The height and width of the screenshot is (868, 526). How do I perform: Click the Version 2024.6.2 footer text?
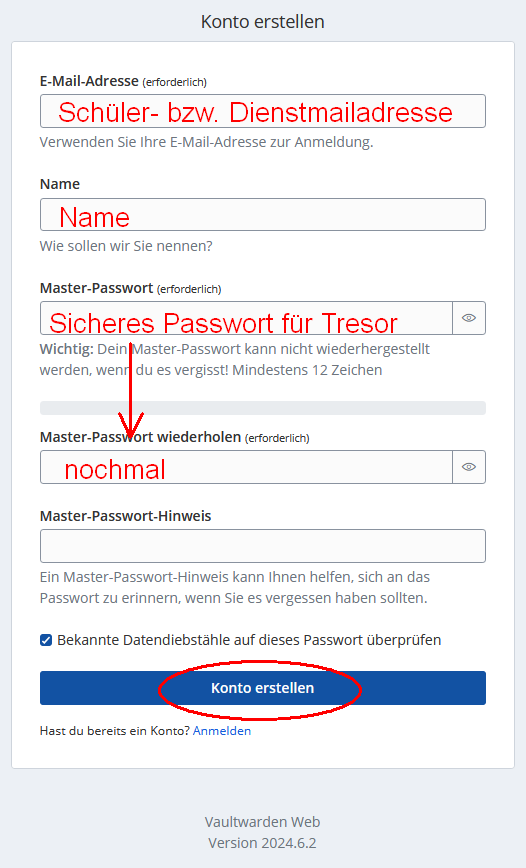pyautogui.click(x=262, y=843)
